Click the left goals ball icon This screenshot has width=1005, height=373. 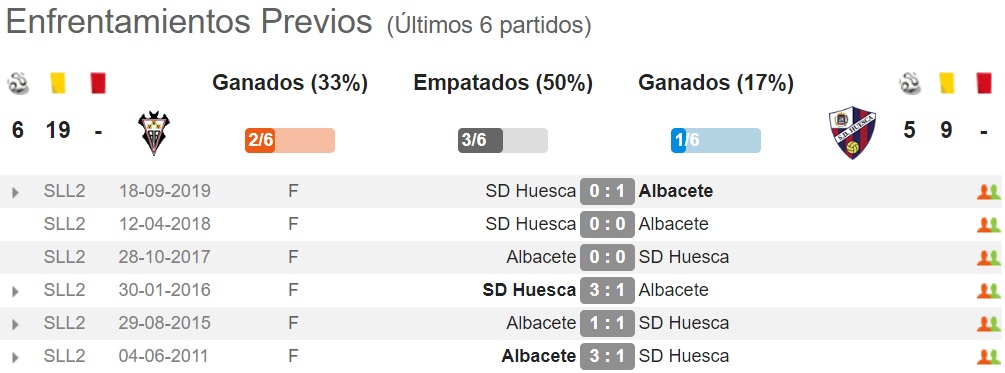(x=18, y=83)
